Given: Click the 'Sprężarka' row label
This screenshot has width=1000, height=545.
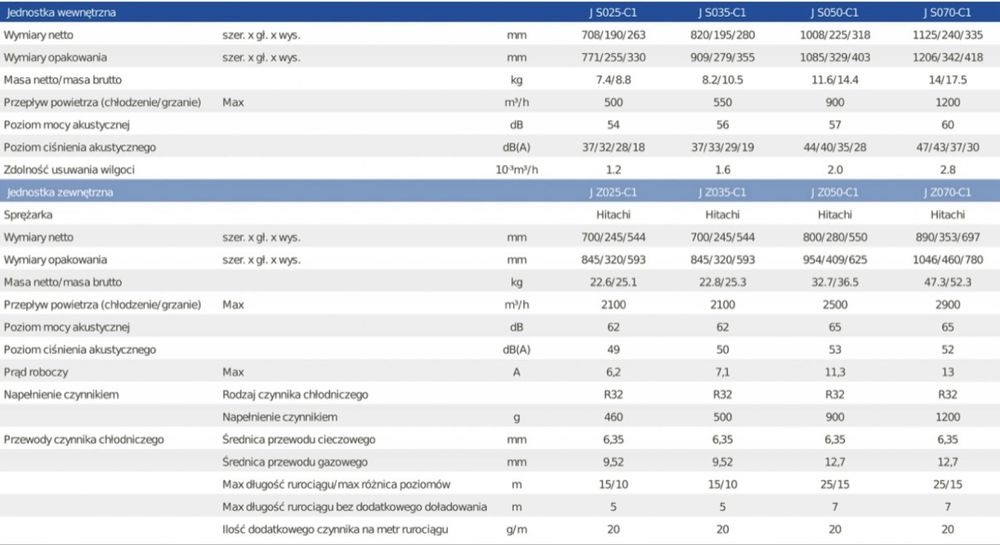Looking at the screenshot, I should click(x=28, y=215).
